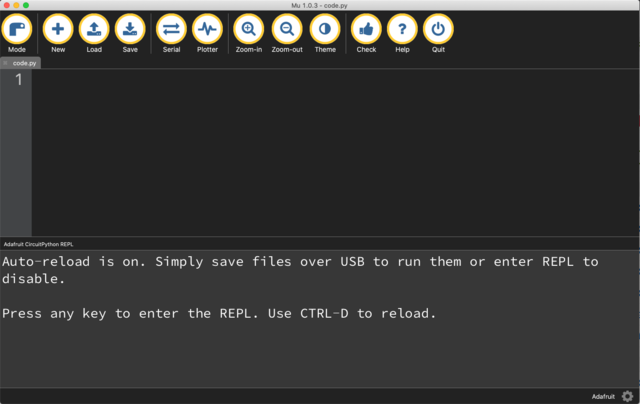Screen dimensions: 640x404
Task: Click the 'Adafruit CircuitPython REPL' panel title
Action: [x=38, y=244]
